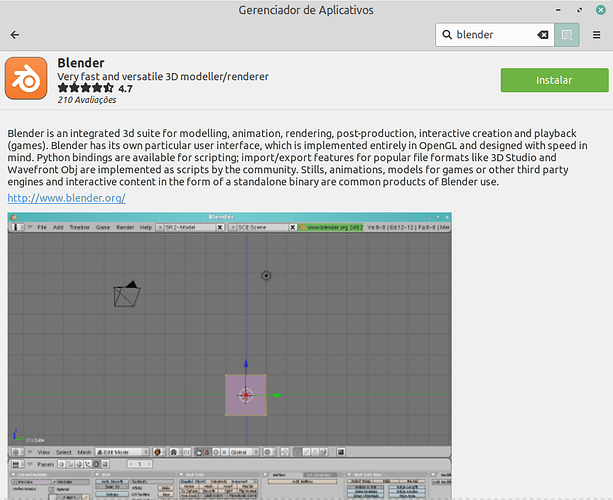Click the magnifying glass icon in search box

tap(447, 35)
